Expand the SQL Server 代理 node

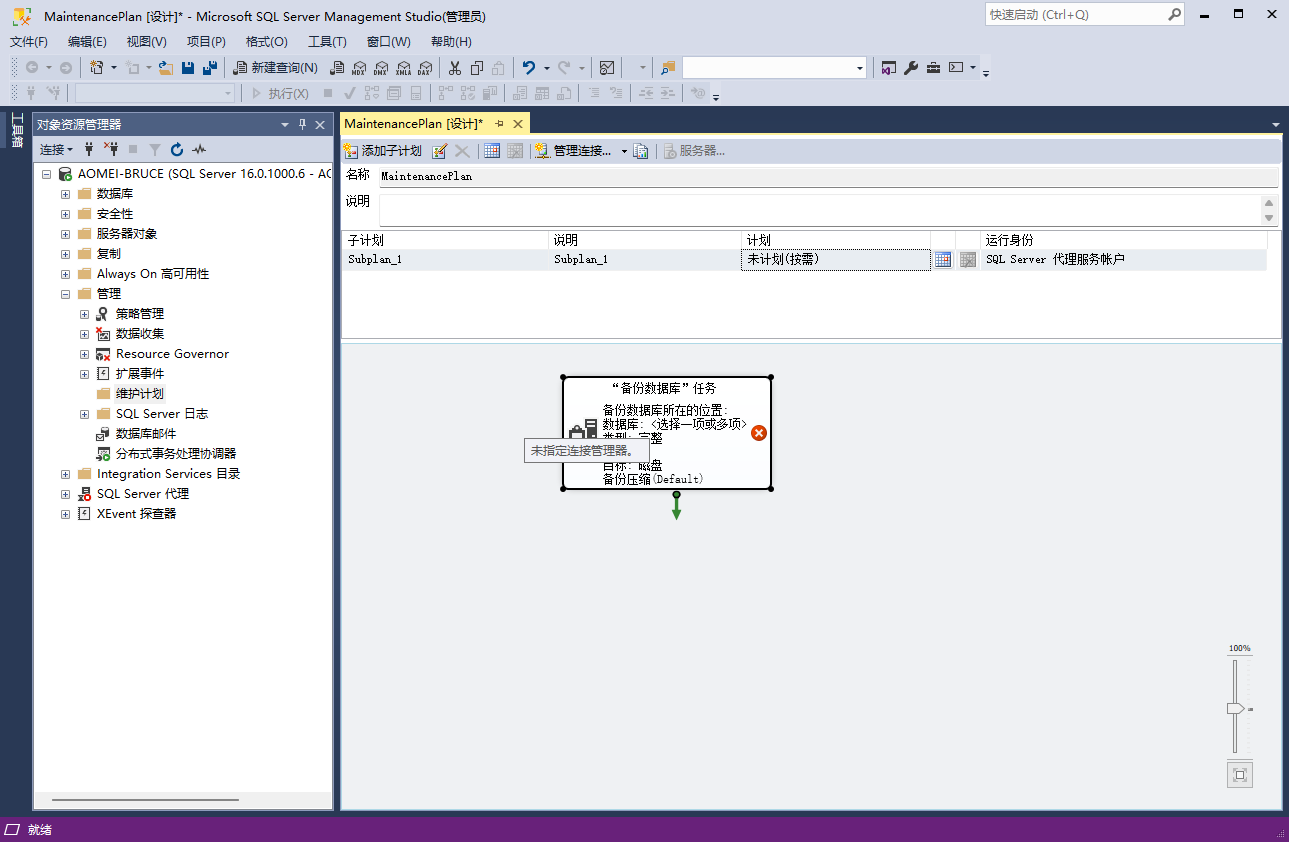click(x=65, y=494)
